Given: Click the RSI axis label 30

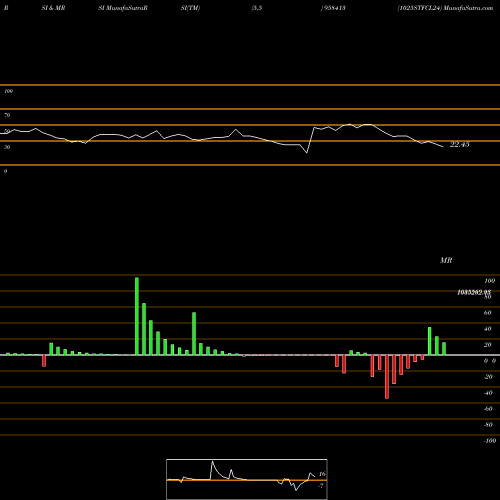Looking at the screenshot, I should pyautogui.click(x=7, y=147).
